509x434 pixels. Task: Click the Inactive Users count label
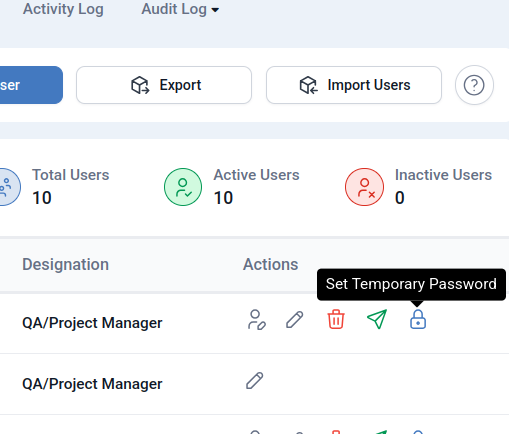coord(443,175)
